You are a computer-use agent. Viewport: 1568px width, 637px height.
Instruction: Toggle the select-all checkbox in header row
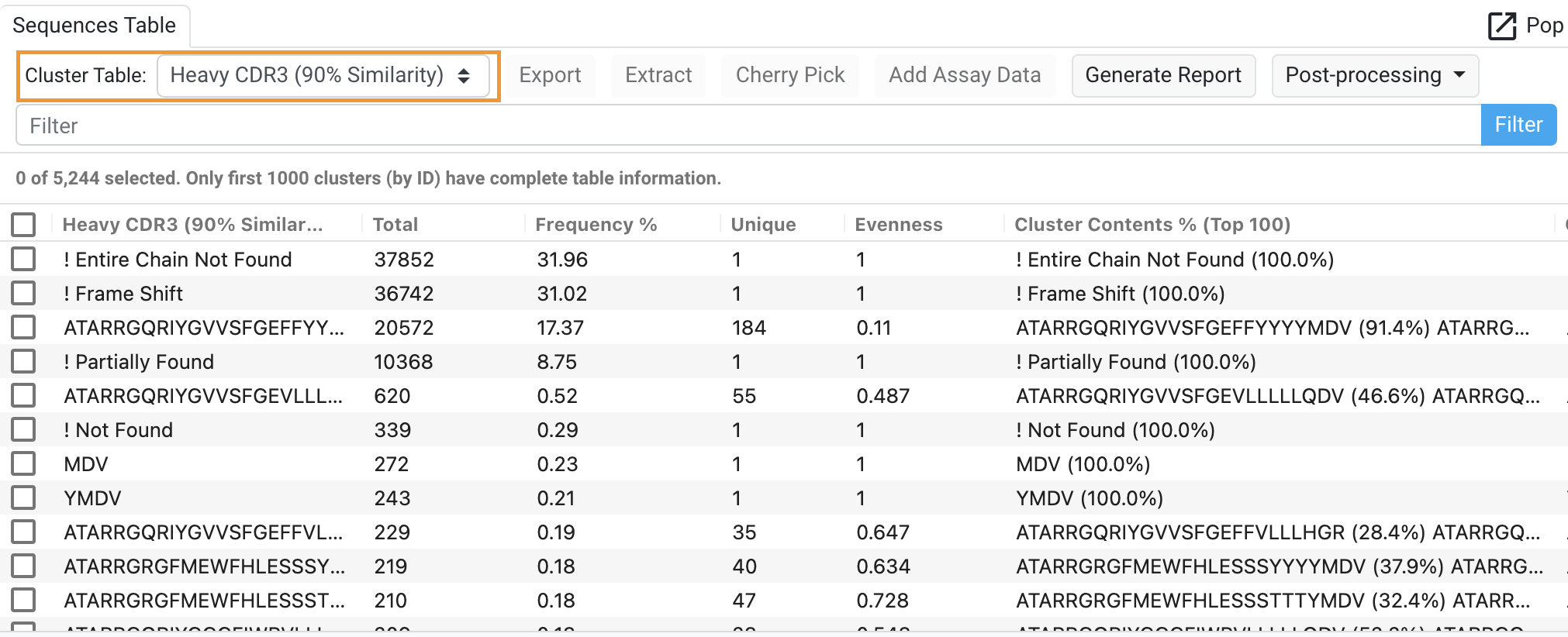pos(23,225)
